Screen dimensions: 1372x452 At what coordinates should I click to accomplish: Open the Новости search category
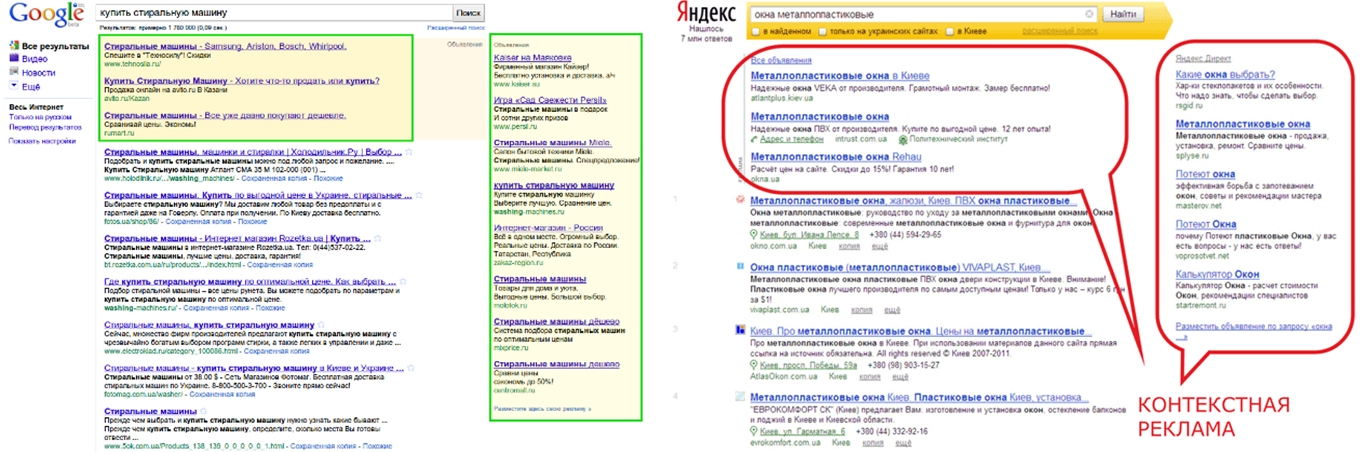coord(38,73)
